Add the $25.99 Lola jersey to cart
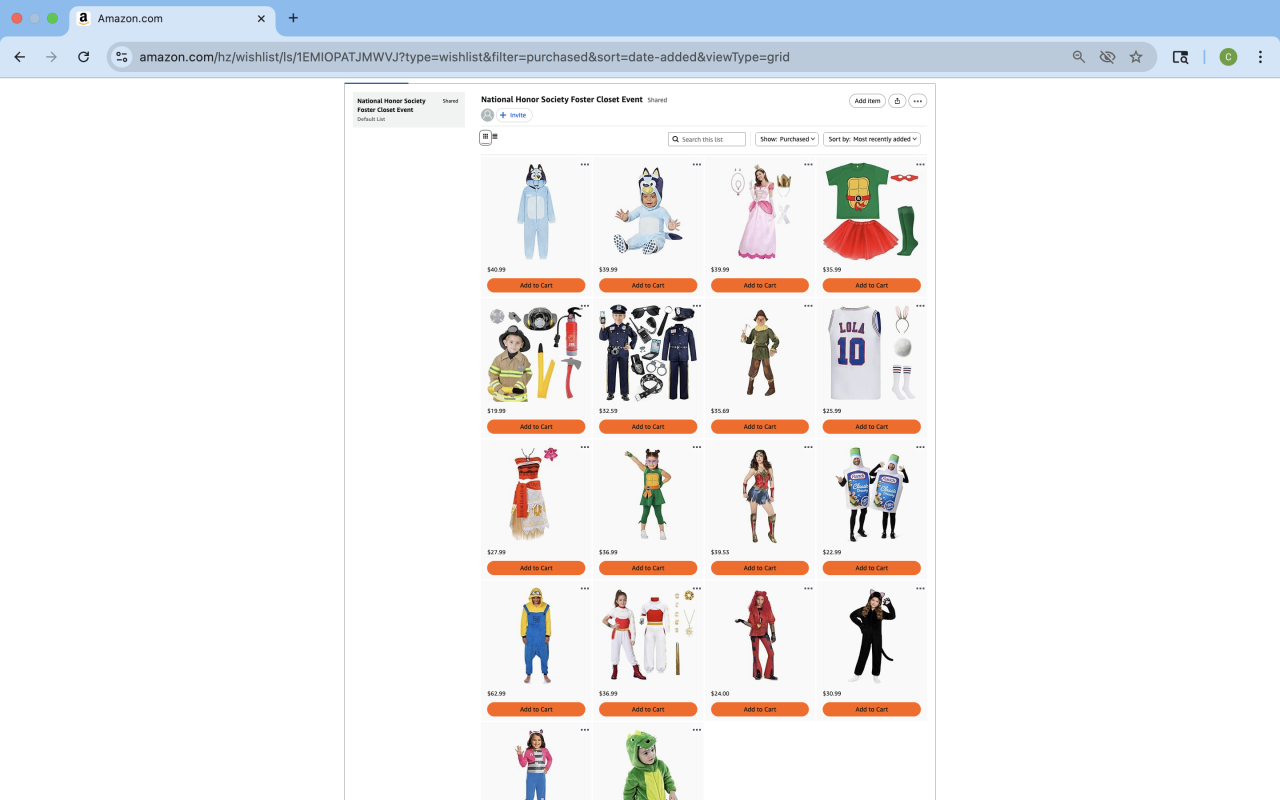The image size is (1280, 800). tap(872, 427)
